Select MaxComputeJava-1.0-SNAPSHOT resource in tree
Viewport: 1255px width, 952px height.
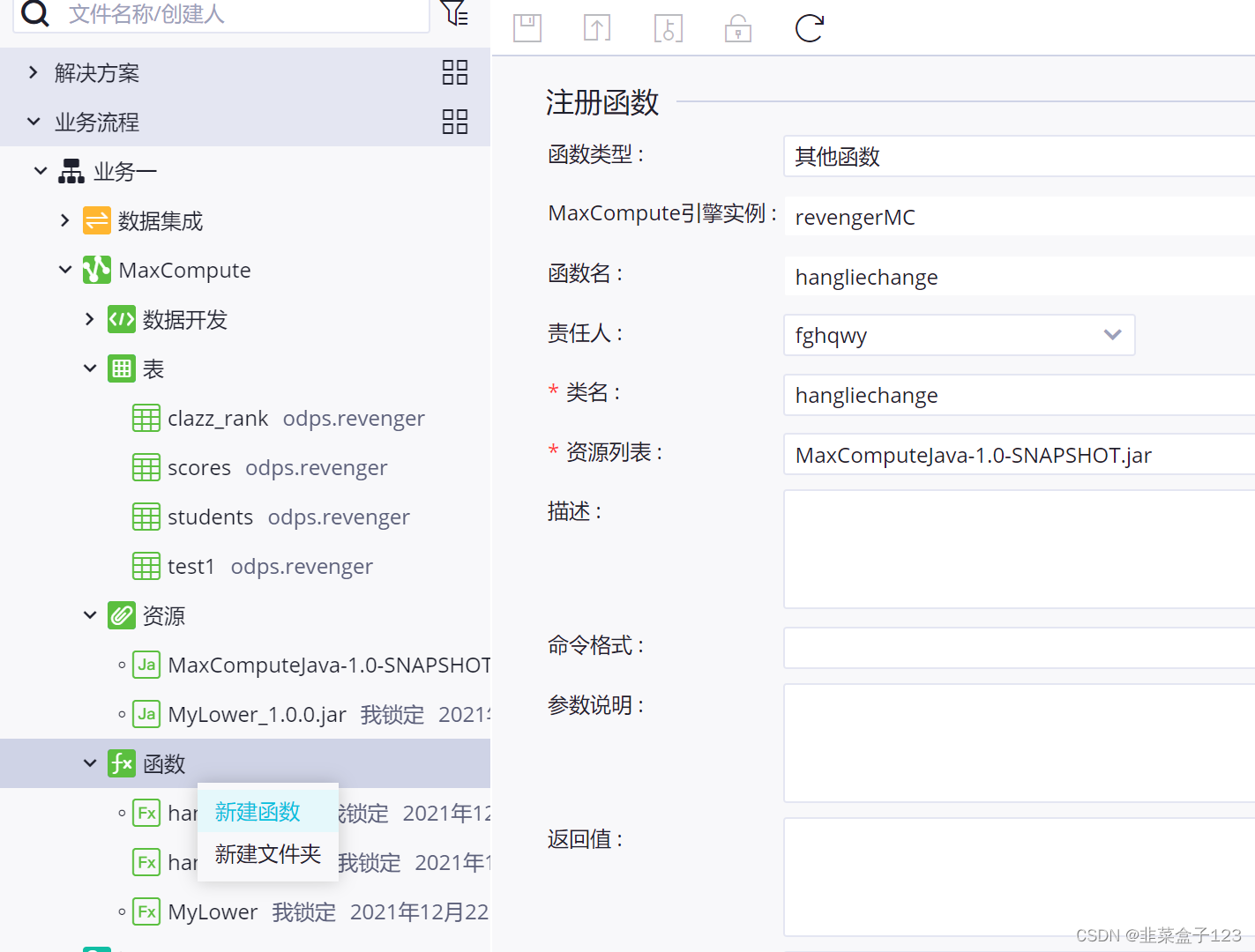329,665
